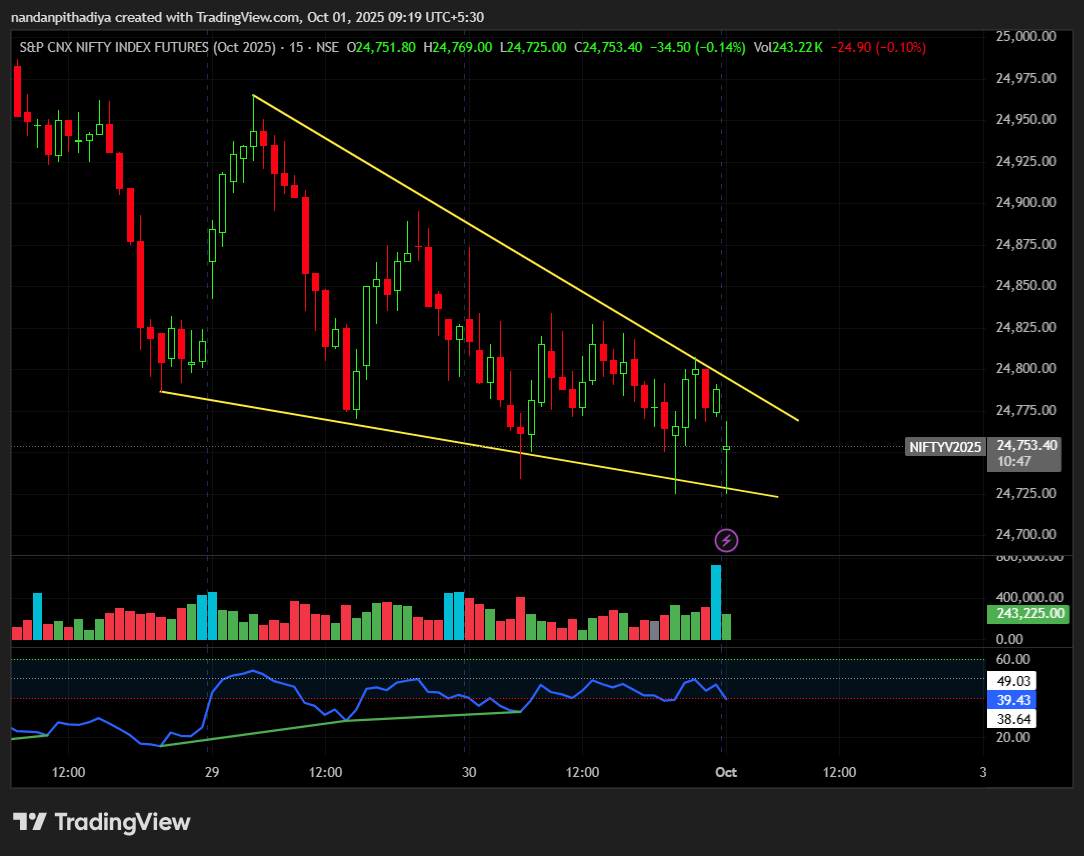Click the tallest cyan volume bar

tap(716, 602)
